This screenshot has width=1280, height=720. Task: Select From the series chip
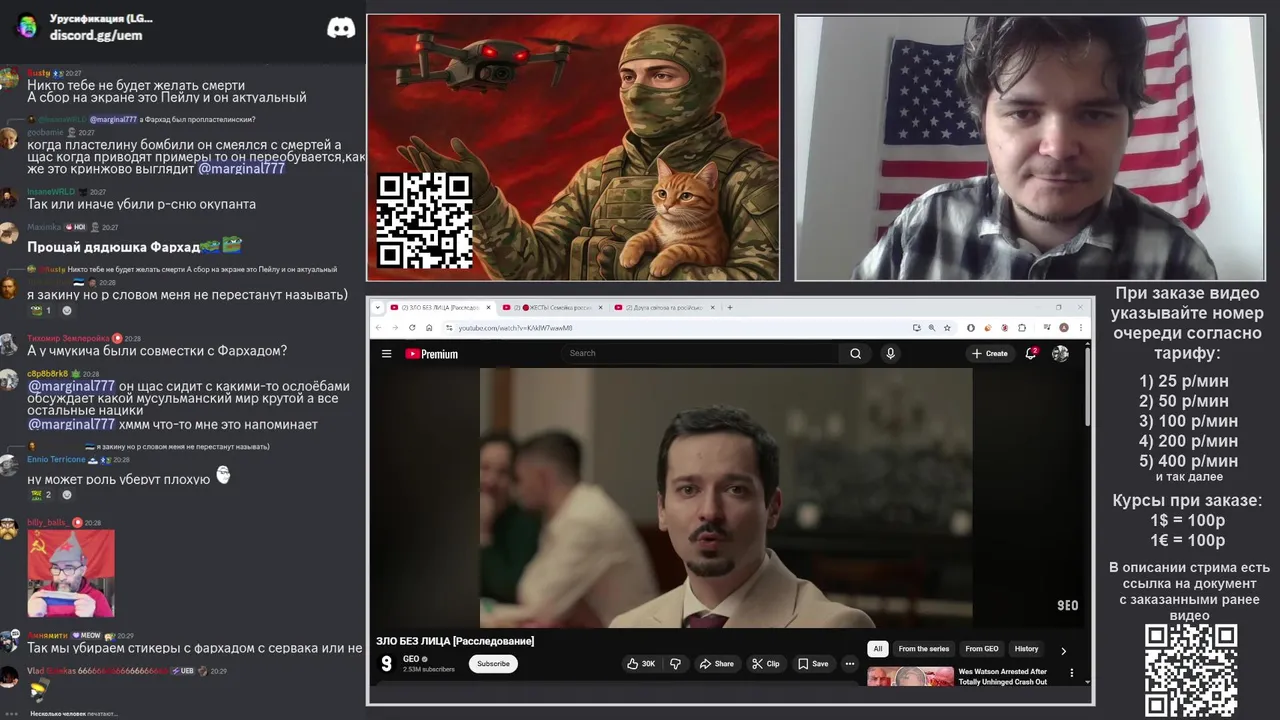click(924, 649)
